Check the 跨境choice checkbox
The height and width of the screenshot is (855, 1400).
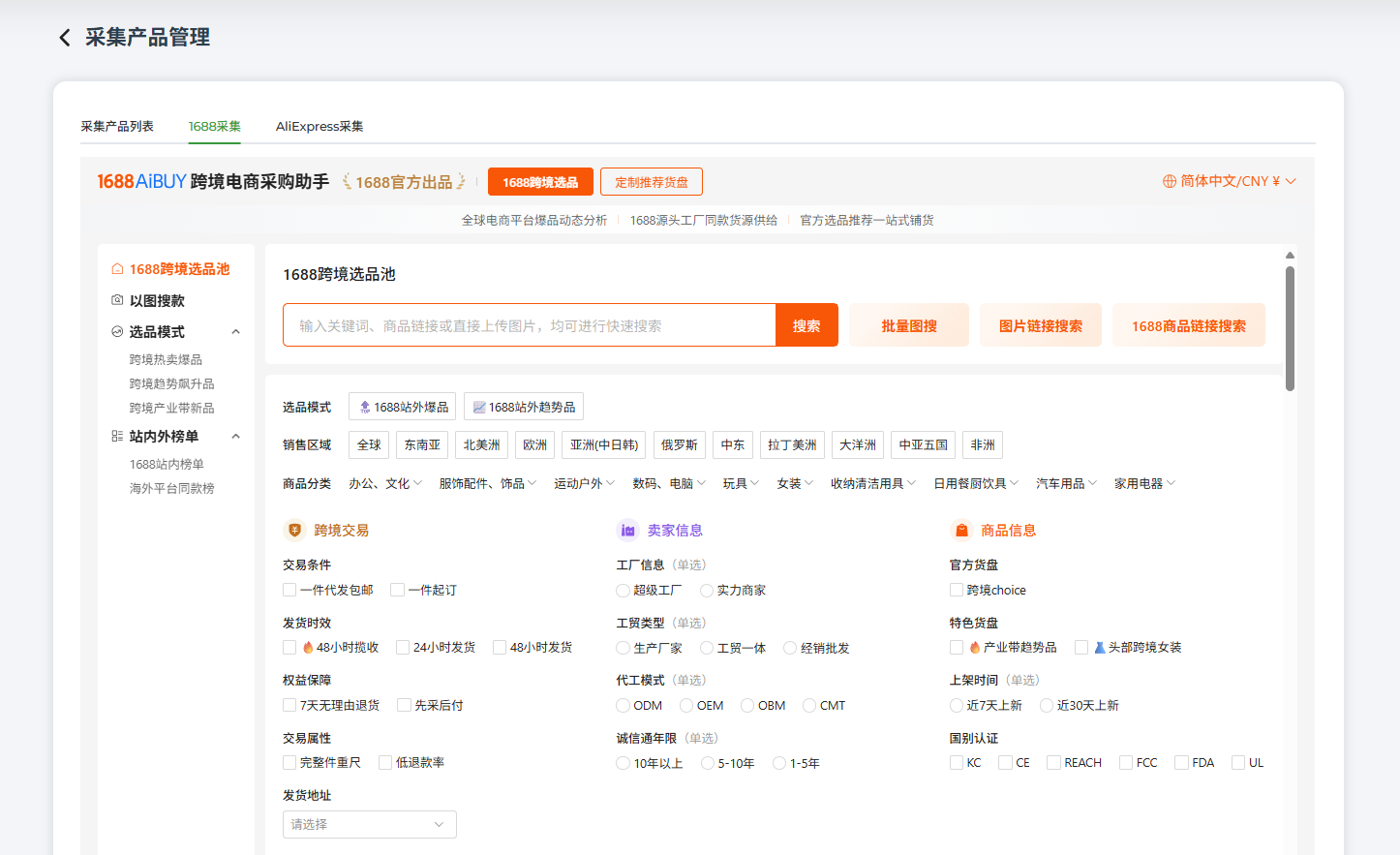point(957,590)
